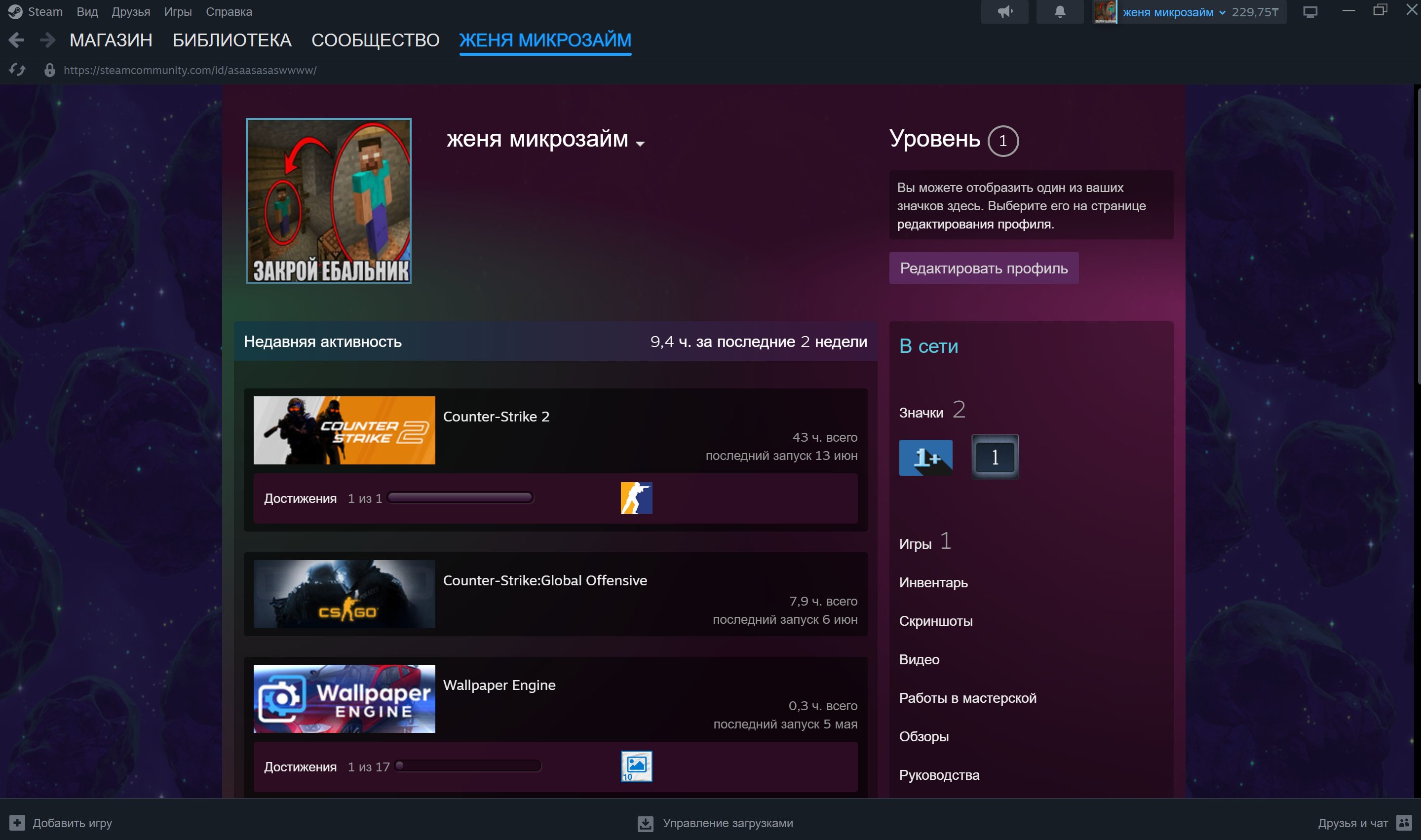Open notifications bell icon
1421x840 pixels.
(1059, 12)
